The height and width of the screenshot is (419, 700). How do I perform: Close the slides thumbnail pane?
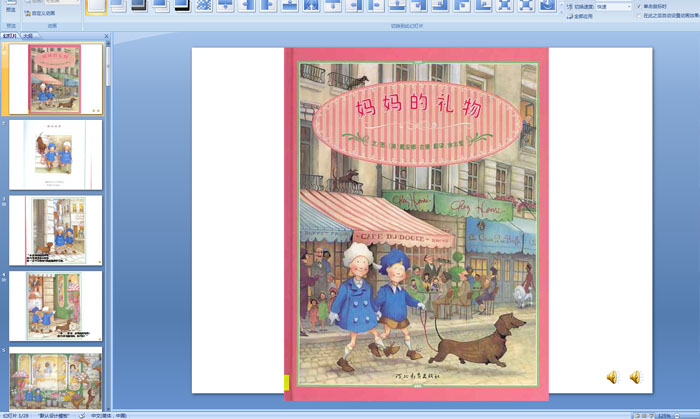coord(106,36)
